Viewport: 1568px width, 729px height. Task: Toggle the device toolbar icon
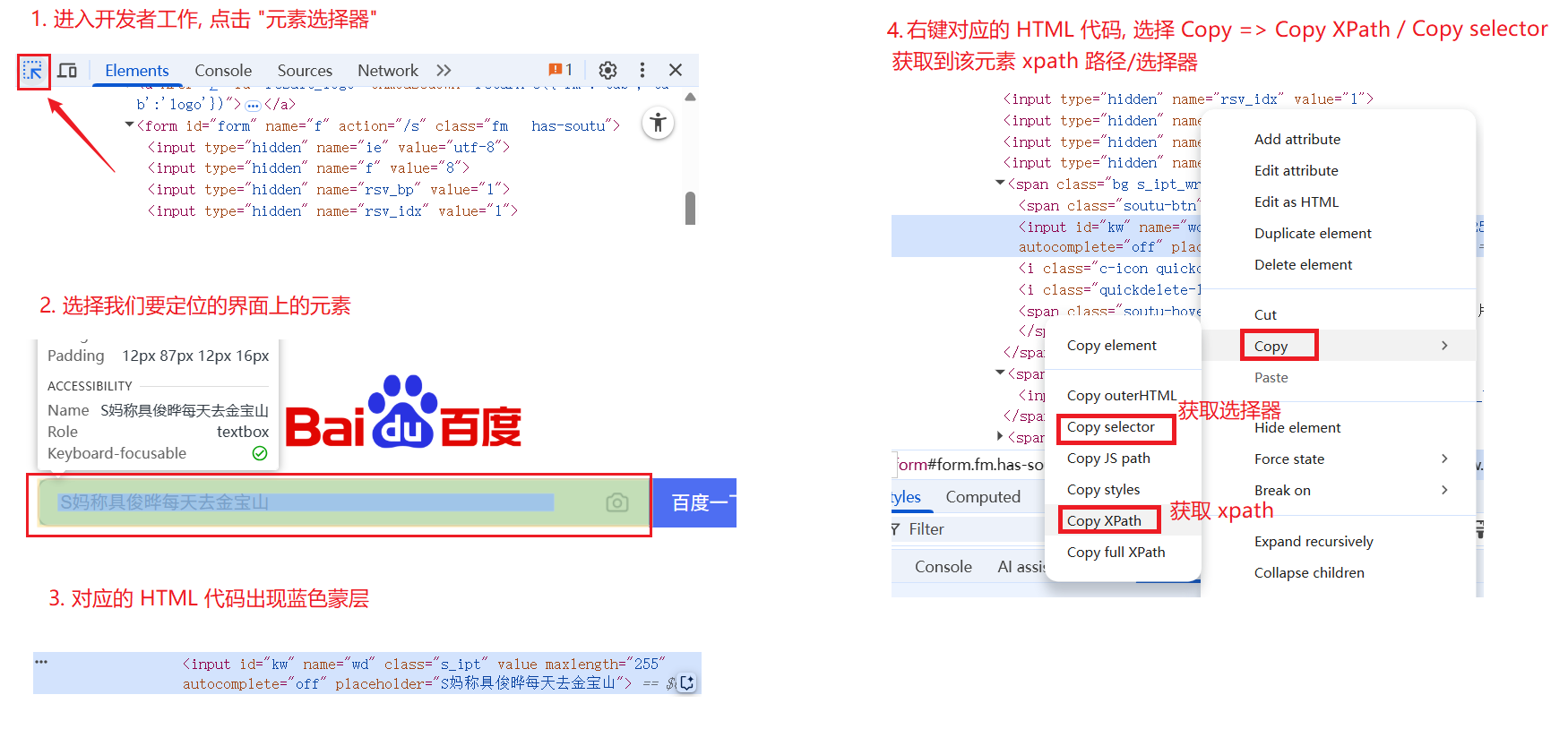(67, 70)
